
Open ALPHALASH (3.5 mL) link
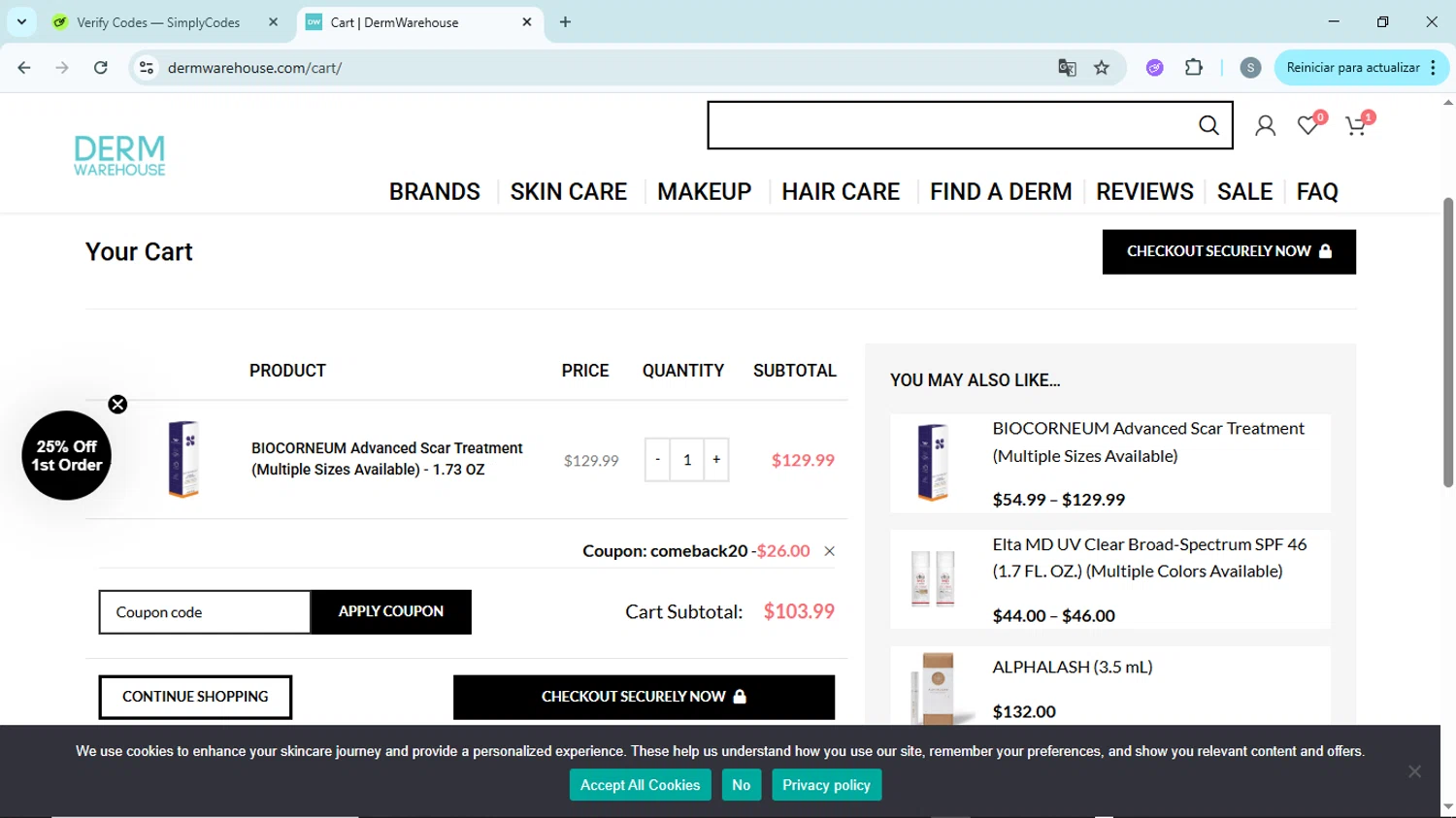click(1073, 667)
